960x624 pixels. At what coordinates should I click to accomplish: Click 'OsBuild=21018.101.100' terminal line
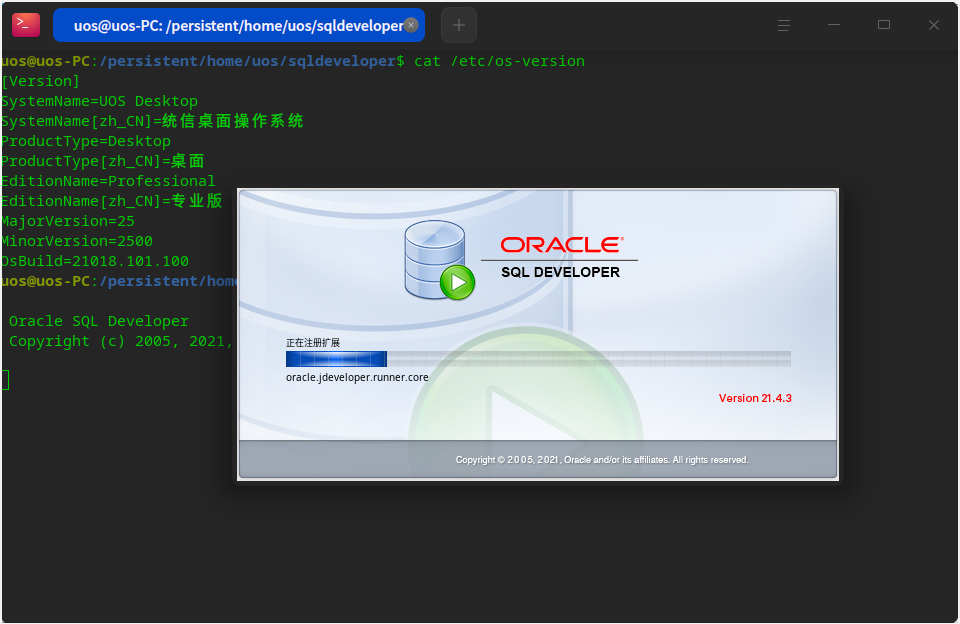tap(95, 261)
